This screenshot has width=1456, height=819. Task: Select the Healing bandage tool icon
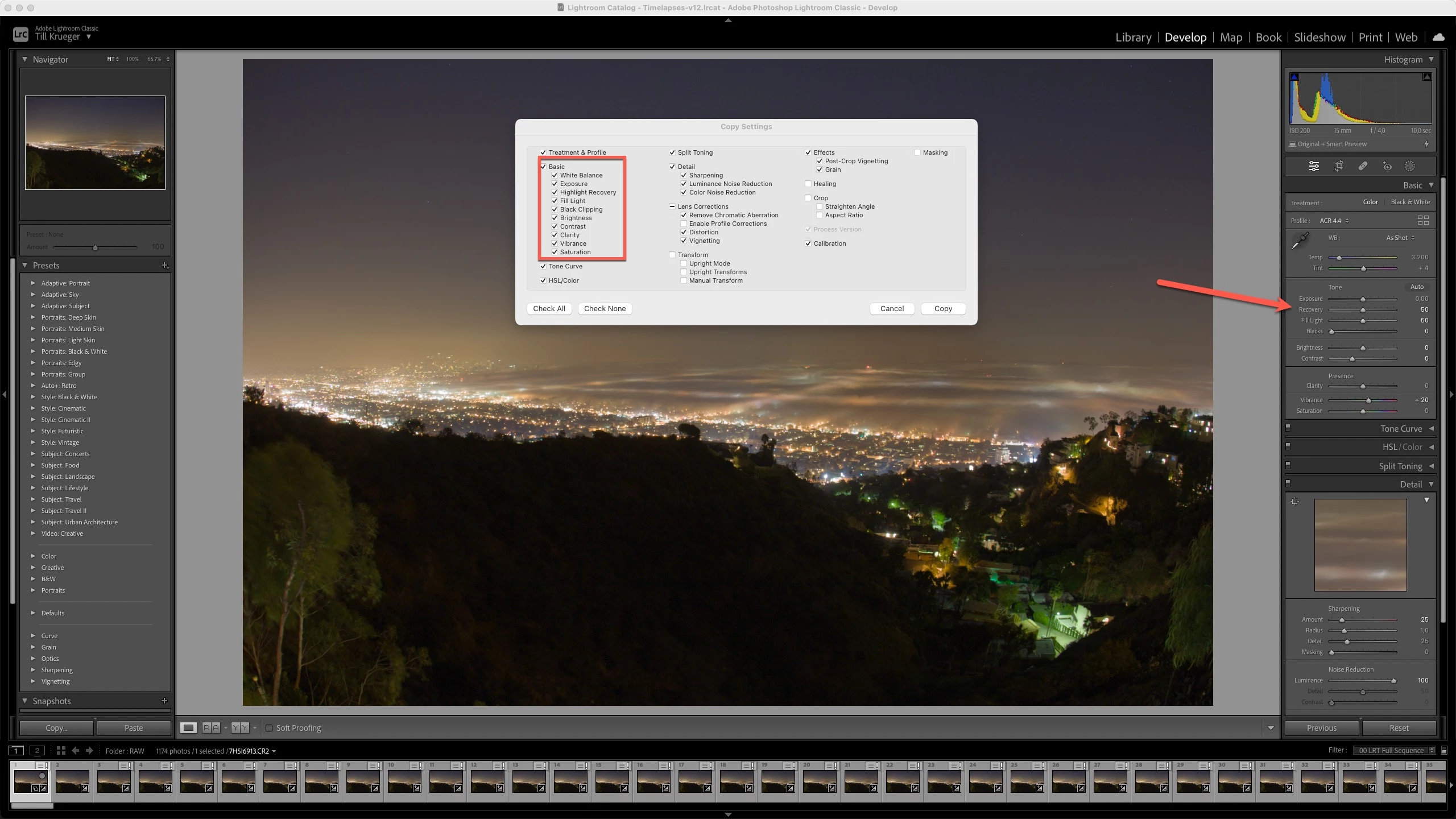1363,166
